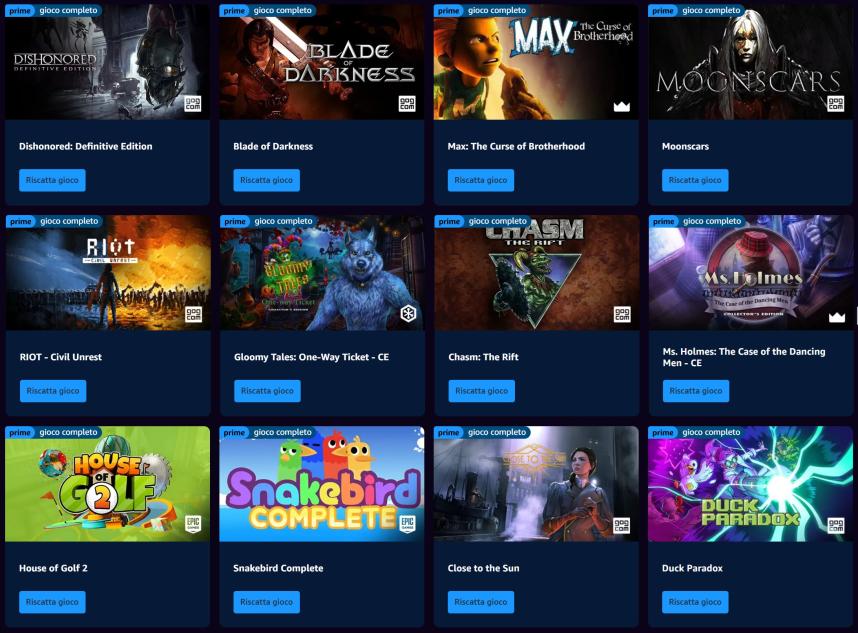This screenshot has width=858, height=633.
Task: Click the GOG icon on the Duck Paradox card
Action: click(x=836, y=525)
